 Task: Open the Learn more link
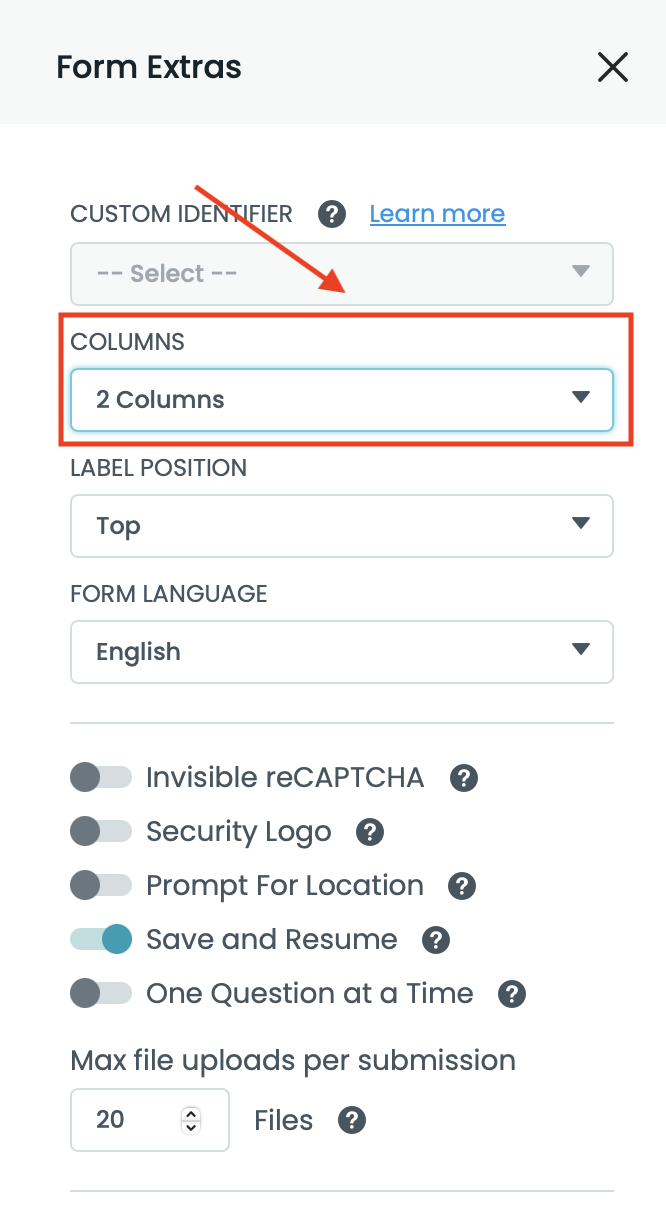[x=437, y=214]
